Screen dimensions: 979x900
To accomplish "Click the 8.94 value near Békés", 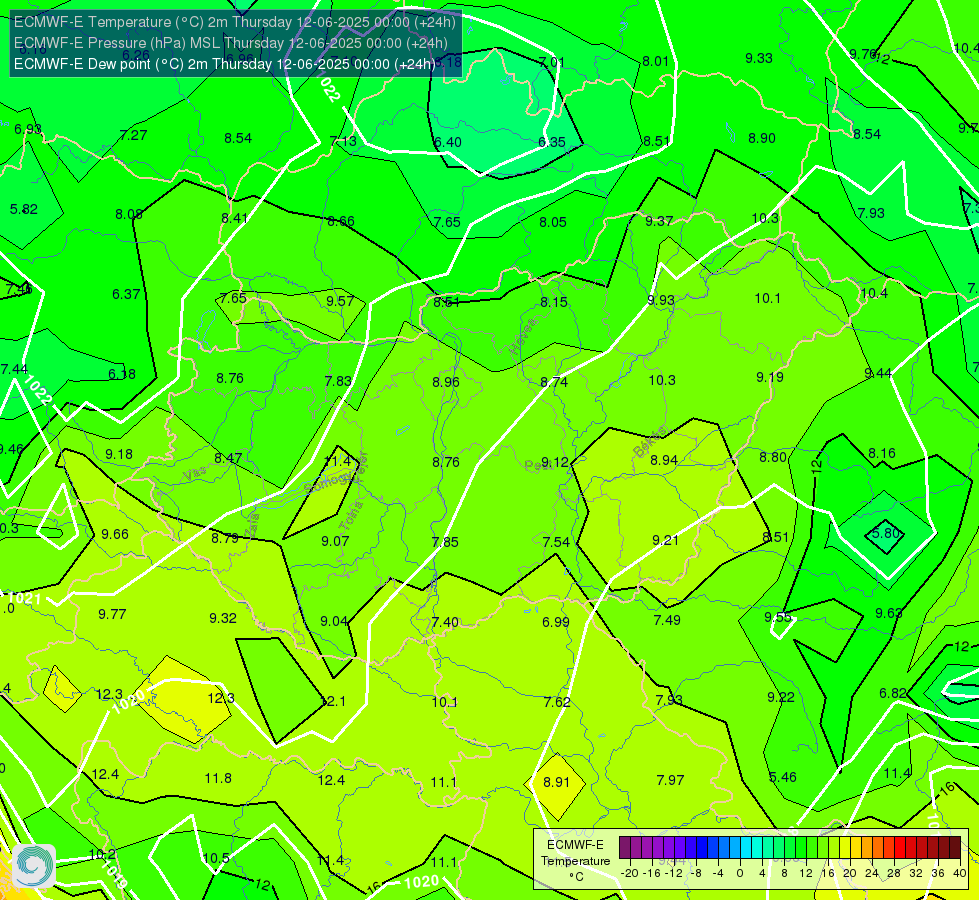I will click(x=664, y=460).
